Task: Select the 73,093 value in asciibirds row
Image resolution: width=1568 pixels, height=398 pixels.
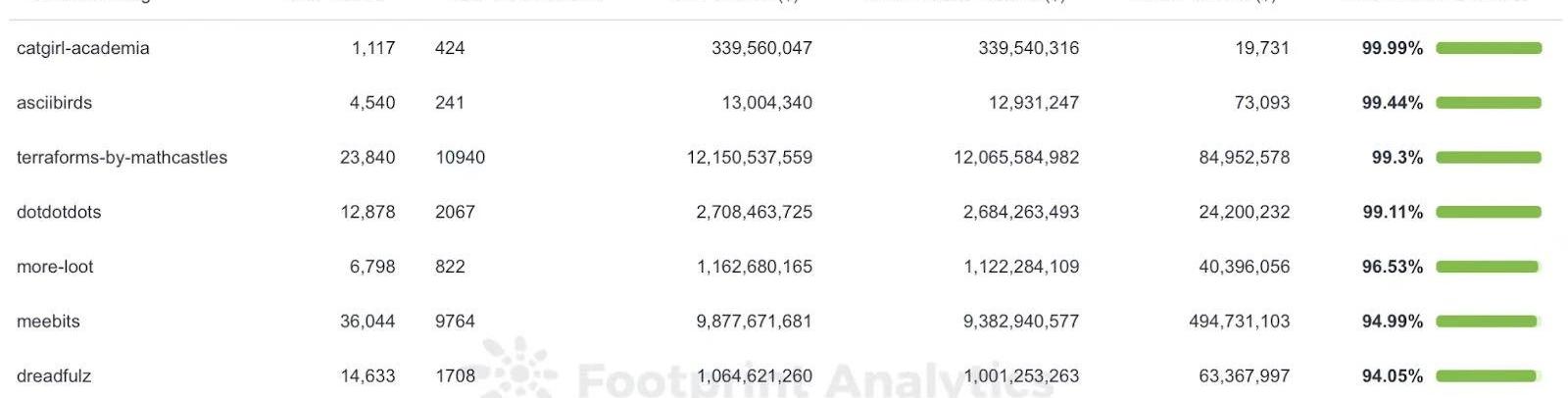Action: (x=1261, y=103)
